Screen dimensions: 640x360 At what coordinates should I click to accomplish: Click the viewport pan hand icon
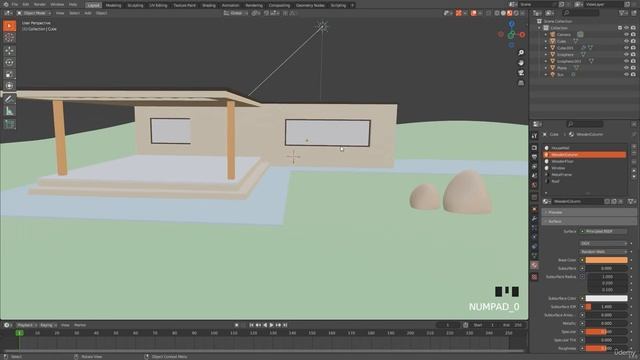521,62
